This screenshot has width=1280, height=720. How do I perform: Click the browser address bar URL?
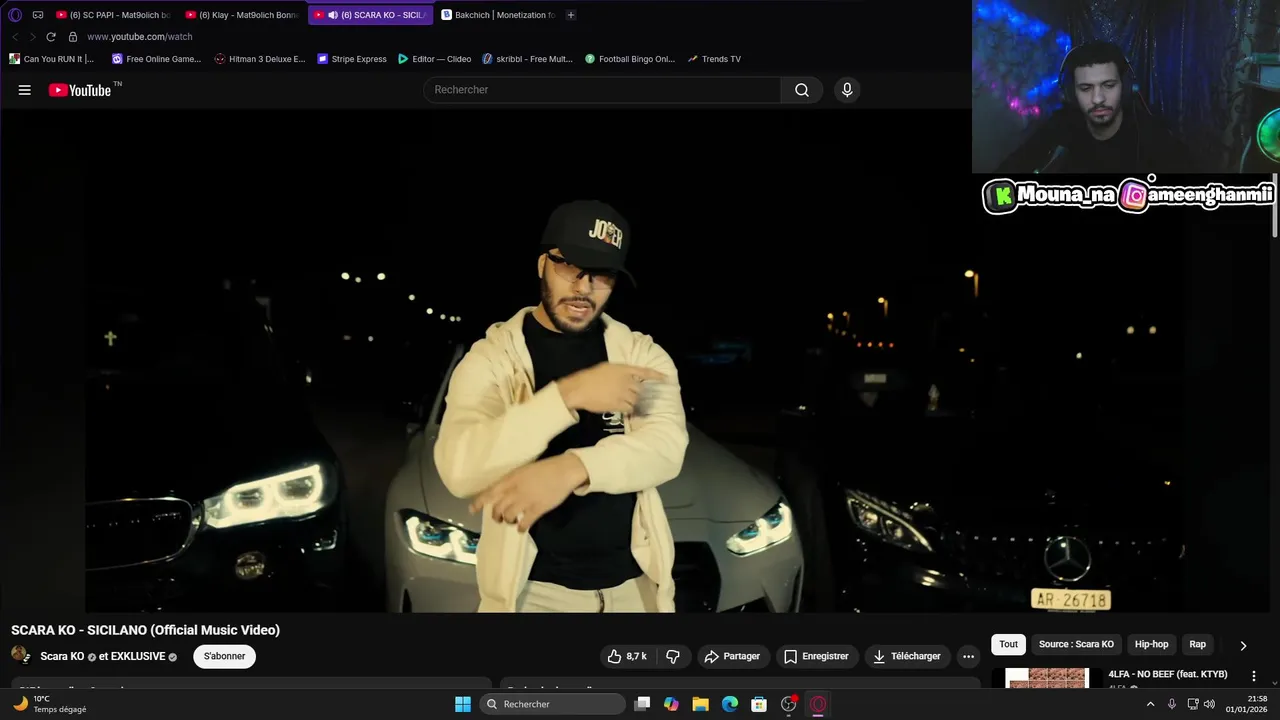[140, 37]
